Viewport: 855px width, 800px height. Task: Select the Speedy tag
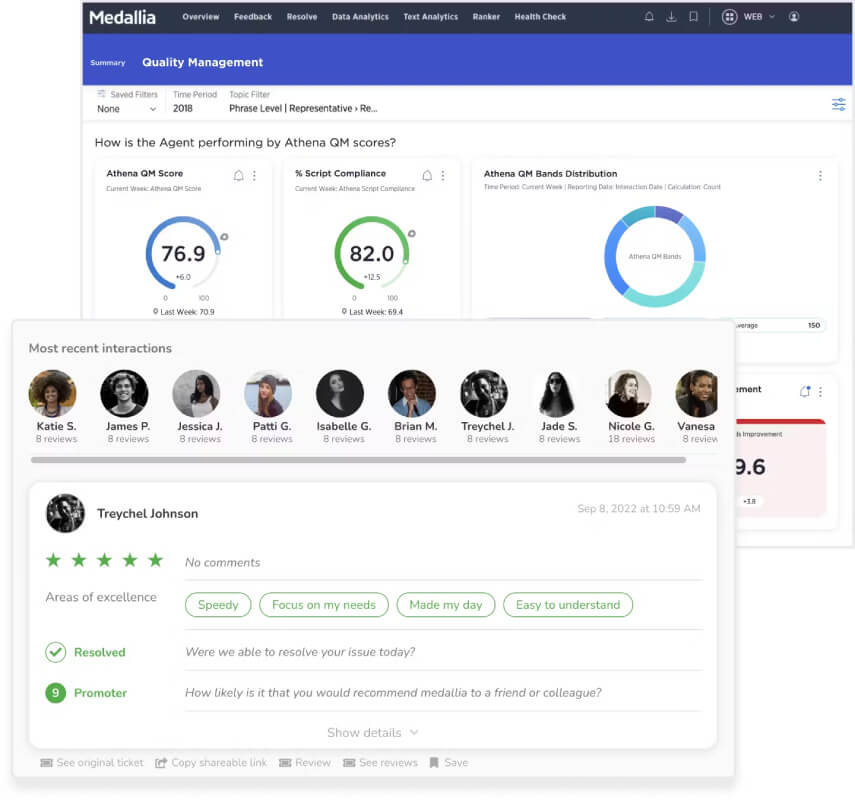click(x=218, y=605)
